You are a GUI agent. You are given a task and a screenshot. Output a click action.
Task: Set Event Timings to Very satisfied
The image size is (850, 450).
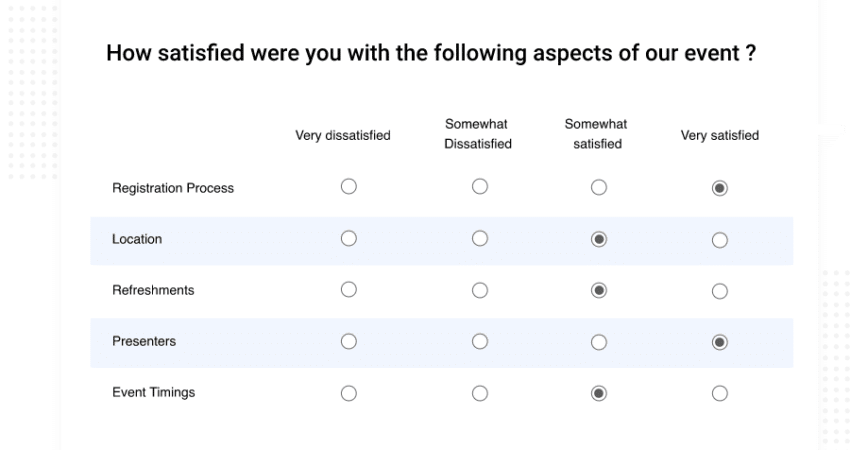click(x=719, y=393)
